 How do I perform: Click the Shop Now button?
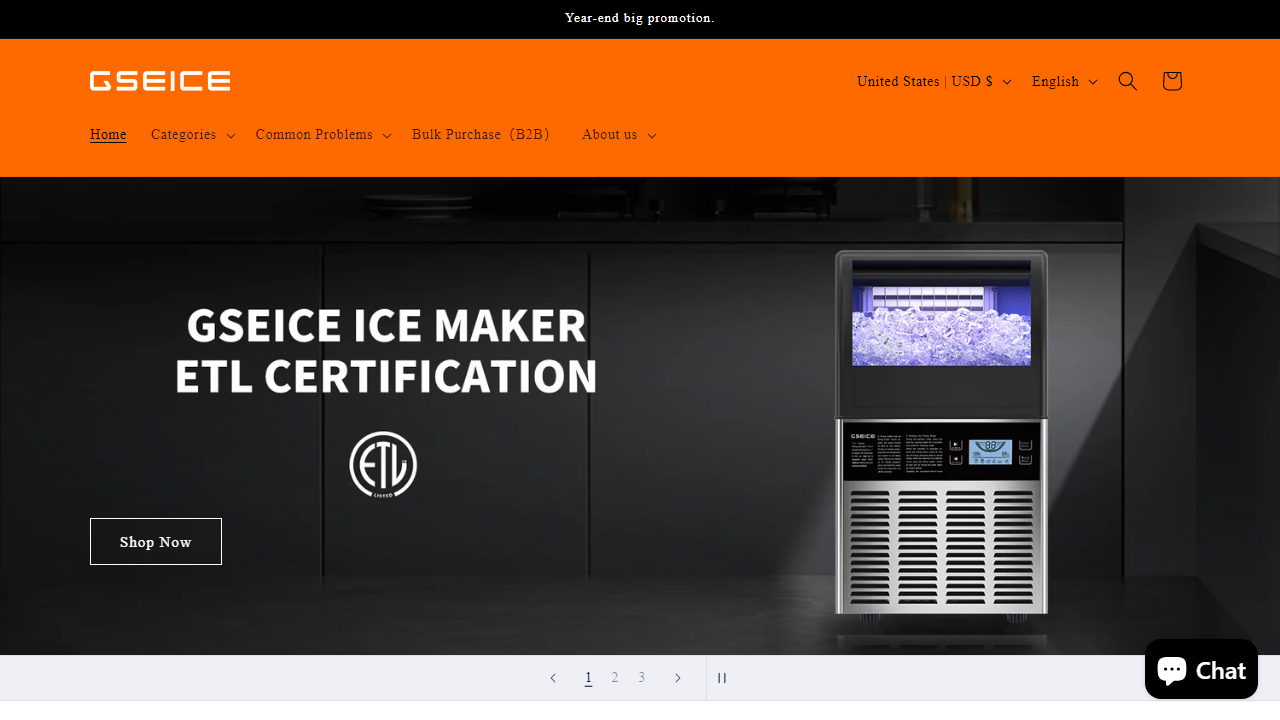pos(156,542)
